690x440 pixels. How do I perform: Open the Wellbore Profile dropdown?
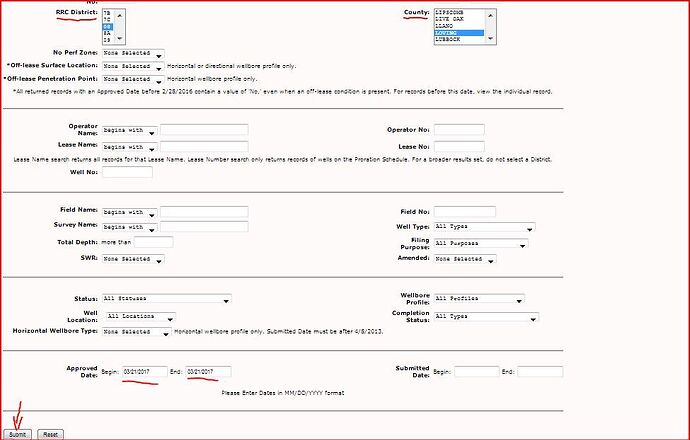(x=479, y=299)
